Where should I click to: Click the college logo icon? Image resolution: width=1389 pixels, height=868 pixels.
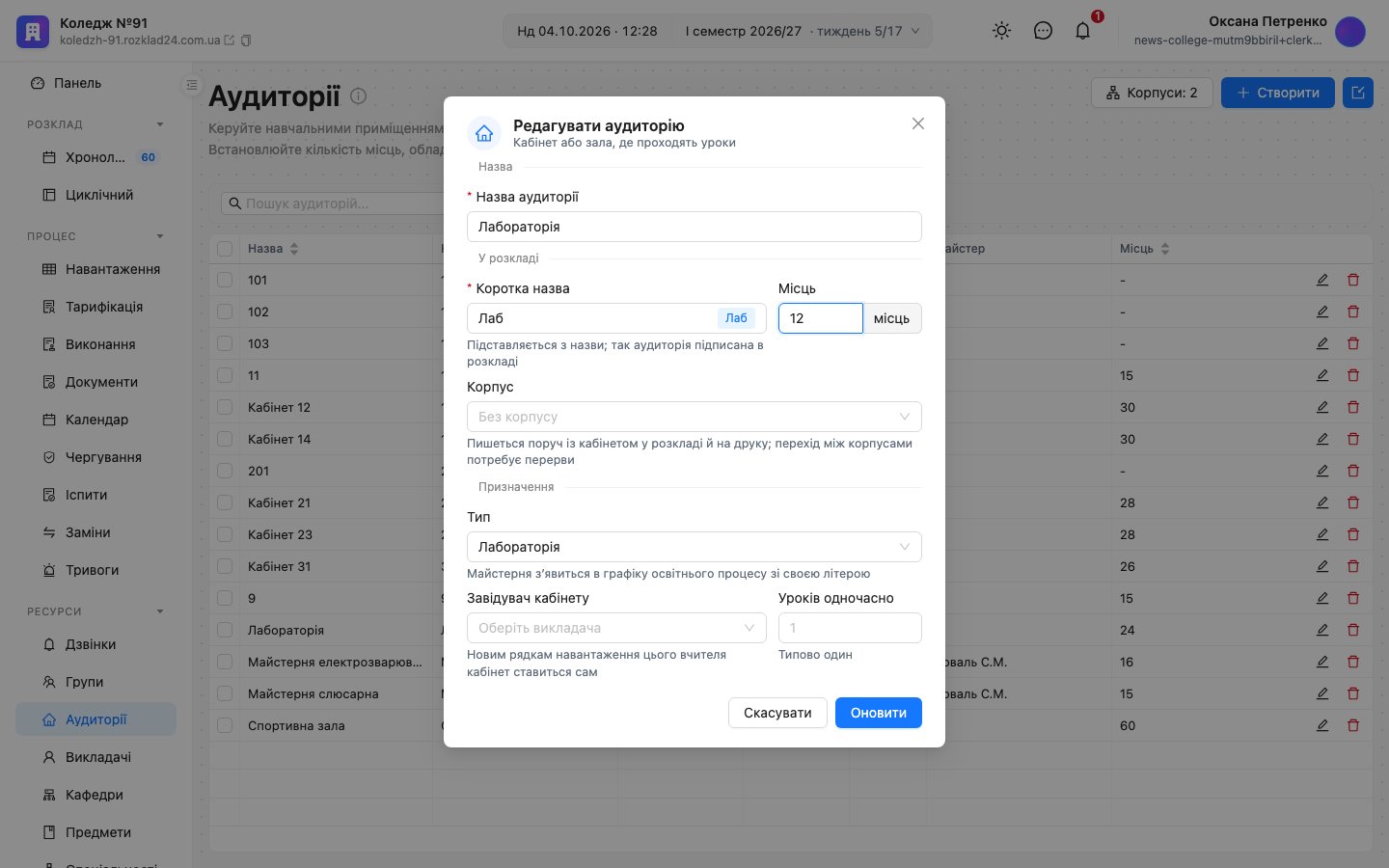(33, 31)
